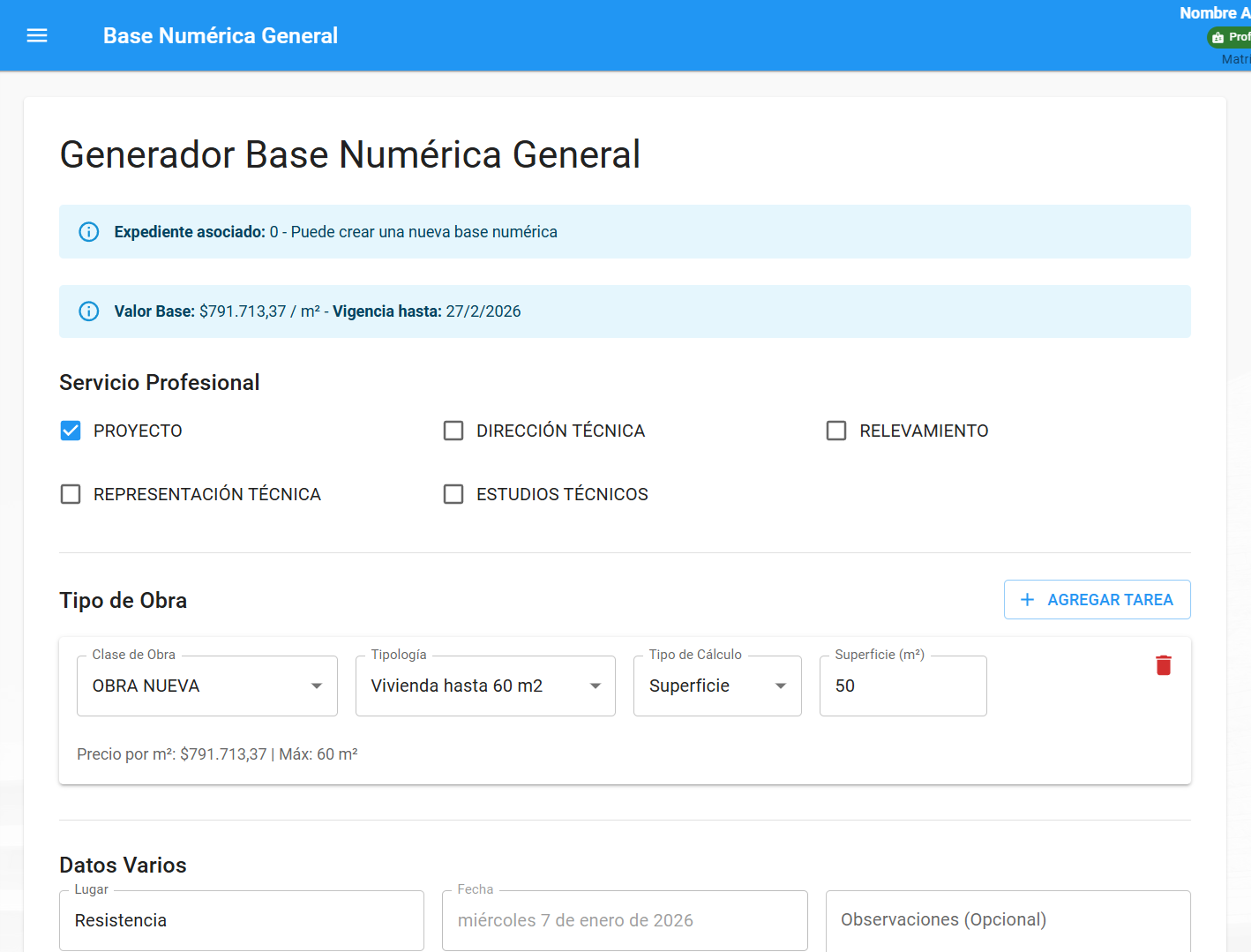Check the RELEVAMIENTO service option
The image size is (1251, 952).
(x=836, y=431)
